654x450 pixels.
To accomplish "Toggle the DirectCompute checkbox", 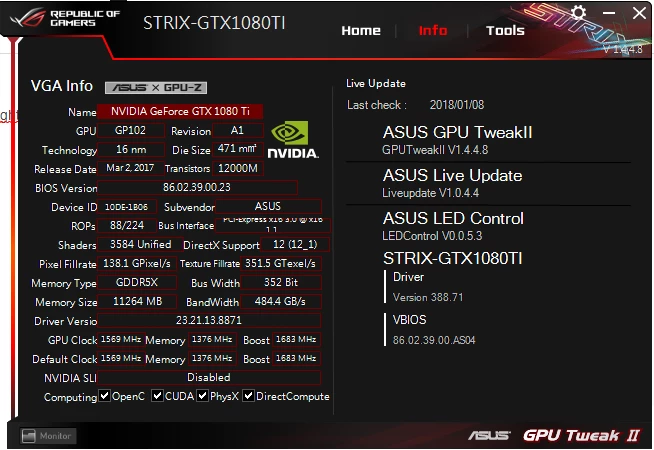I will 248,395.
